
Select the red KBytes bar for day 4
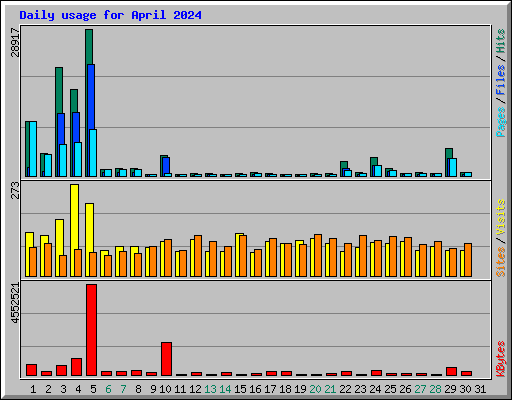(76, 367)
